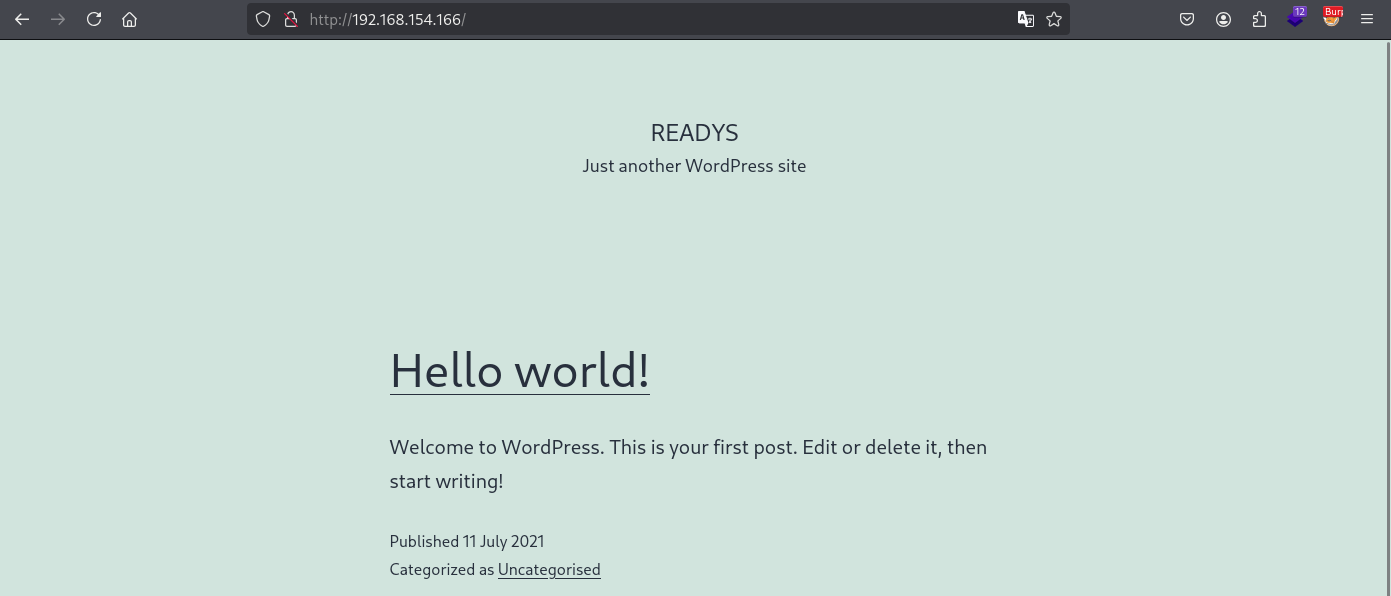Viewport: 1391px width, 596px height.
Task: Open the Burp proxy extension icon
Action: [x=1332, y=17]
